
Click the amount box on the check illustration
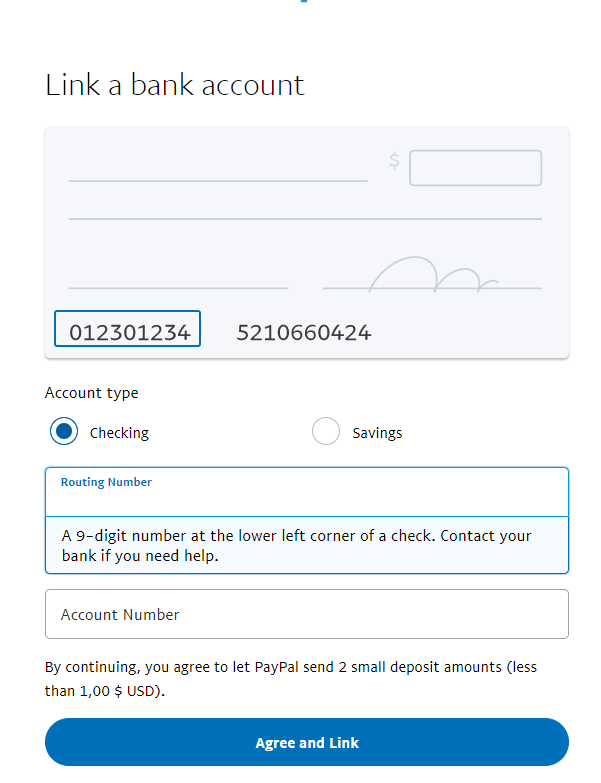(x=476, y=168)
